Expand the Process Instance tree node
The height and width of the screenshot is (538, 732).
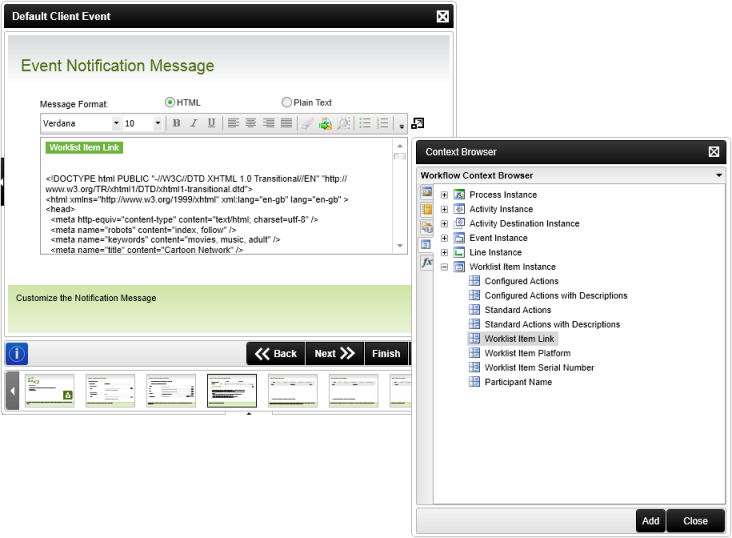point(444,195)
